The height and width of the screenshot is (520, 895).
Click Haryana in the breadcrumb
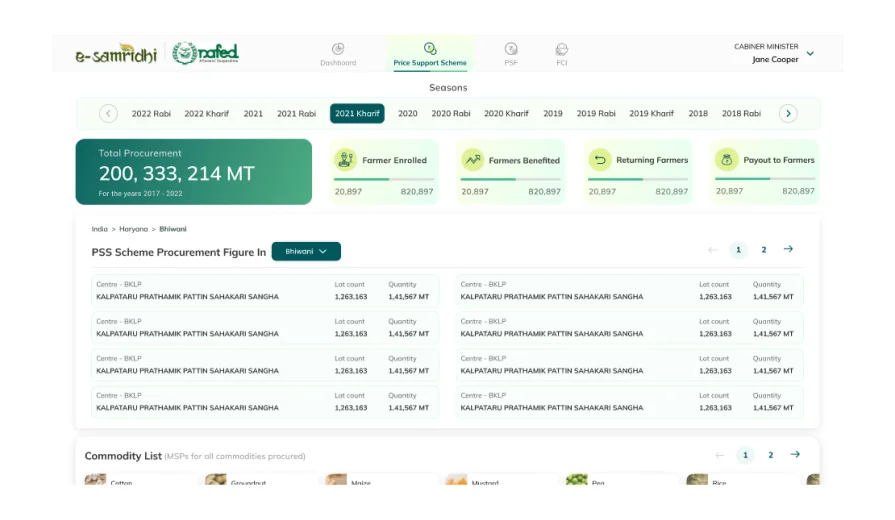point(133,230)
